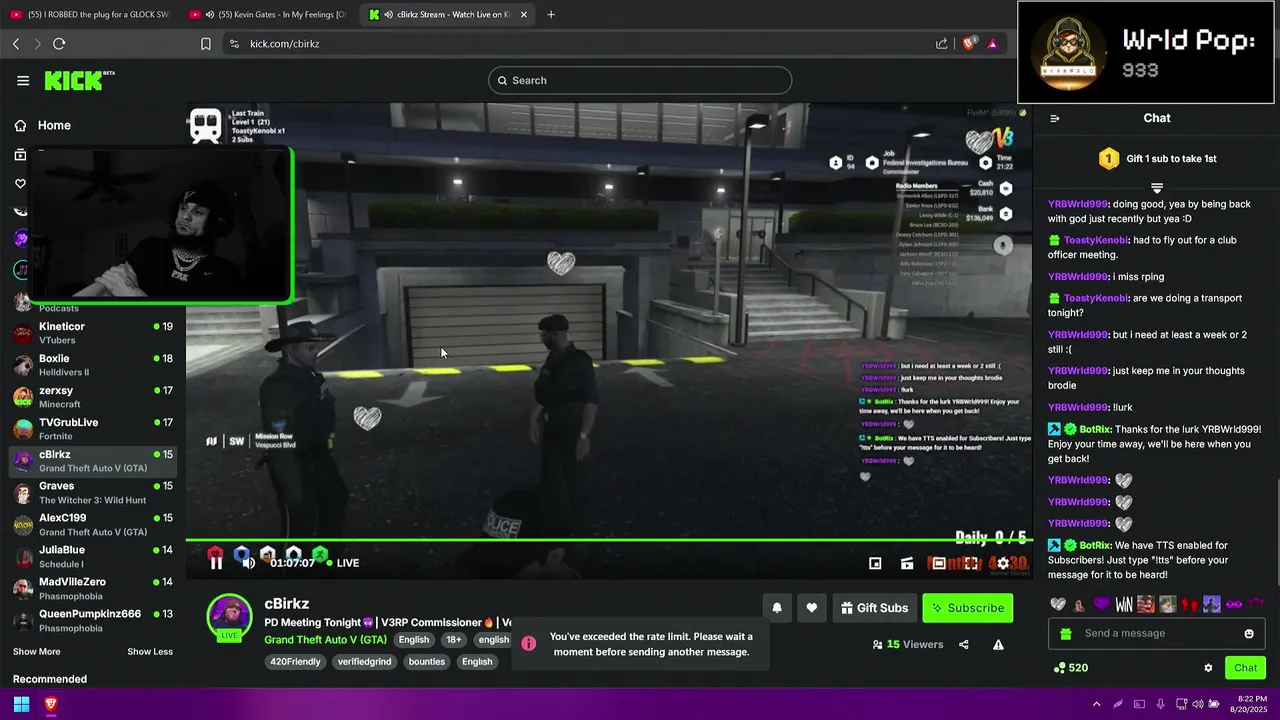
Task: Open QueenPumpkinz666 channel in sidebar
Action: (93, 620)
